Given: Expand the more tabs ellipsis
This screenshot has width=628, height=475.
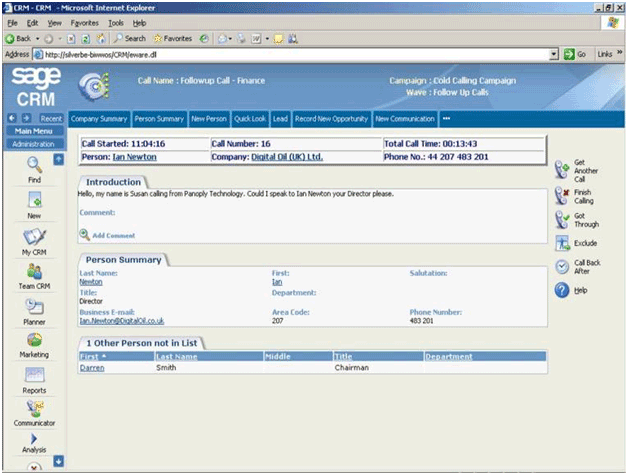Looking at the screenshot, I should pyautogui.click(x=447, y=119).
